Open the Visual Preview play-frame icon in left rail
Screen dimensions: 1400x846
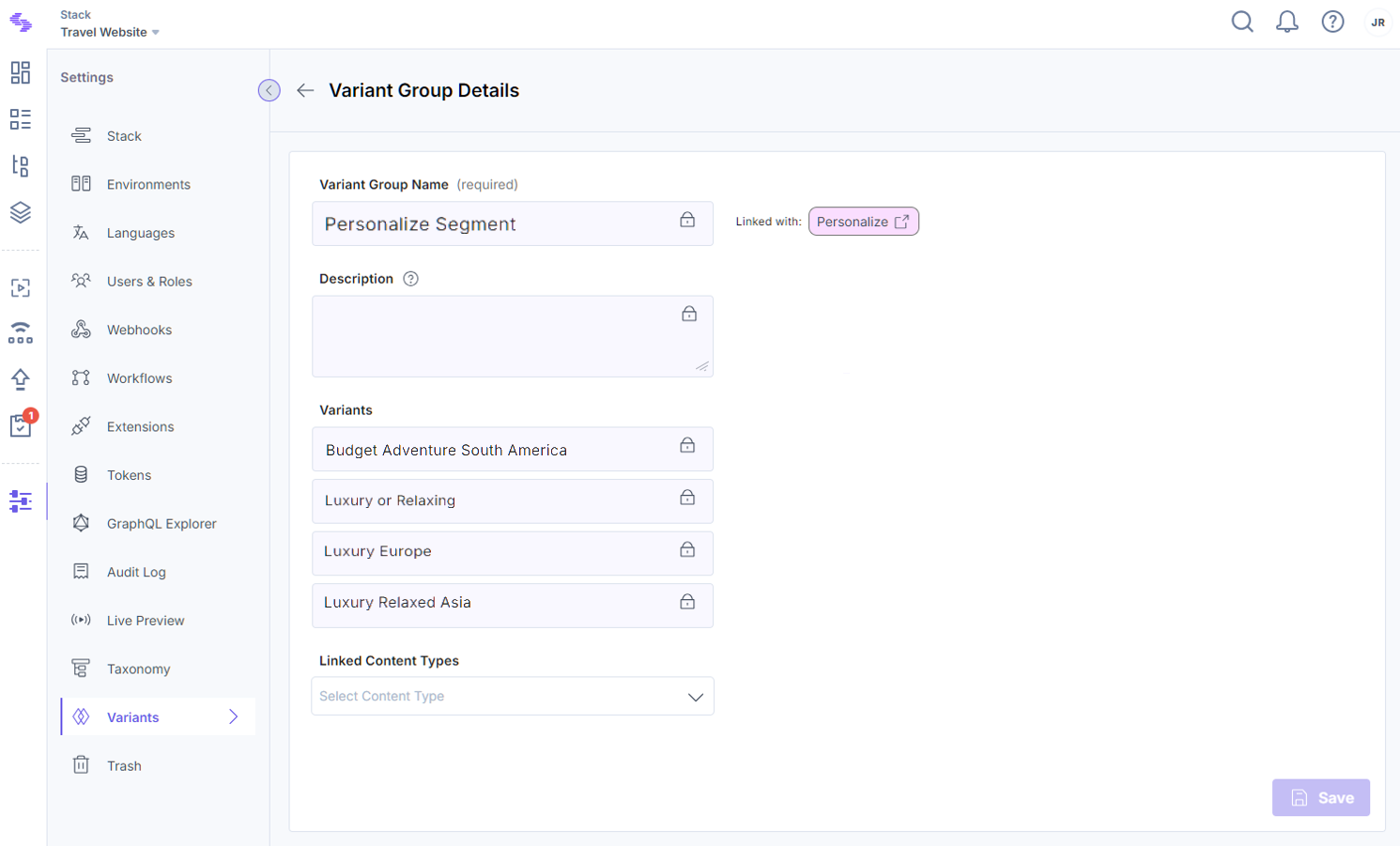click(x=20, y=288)
